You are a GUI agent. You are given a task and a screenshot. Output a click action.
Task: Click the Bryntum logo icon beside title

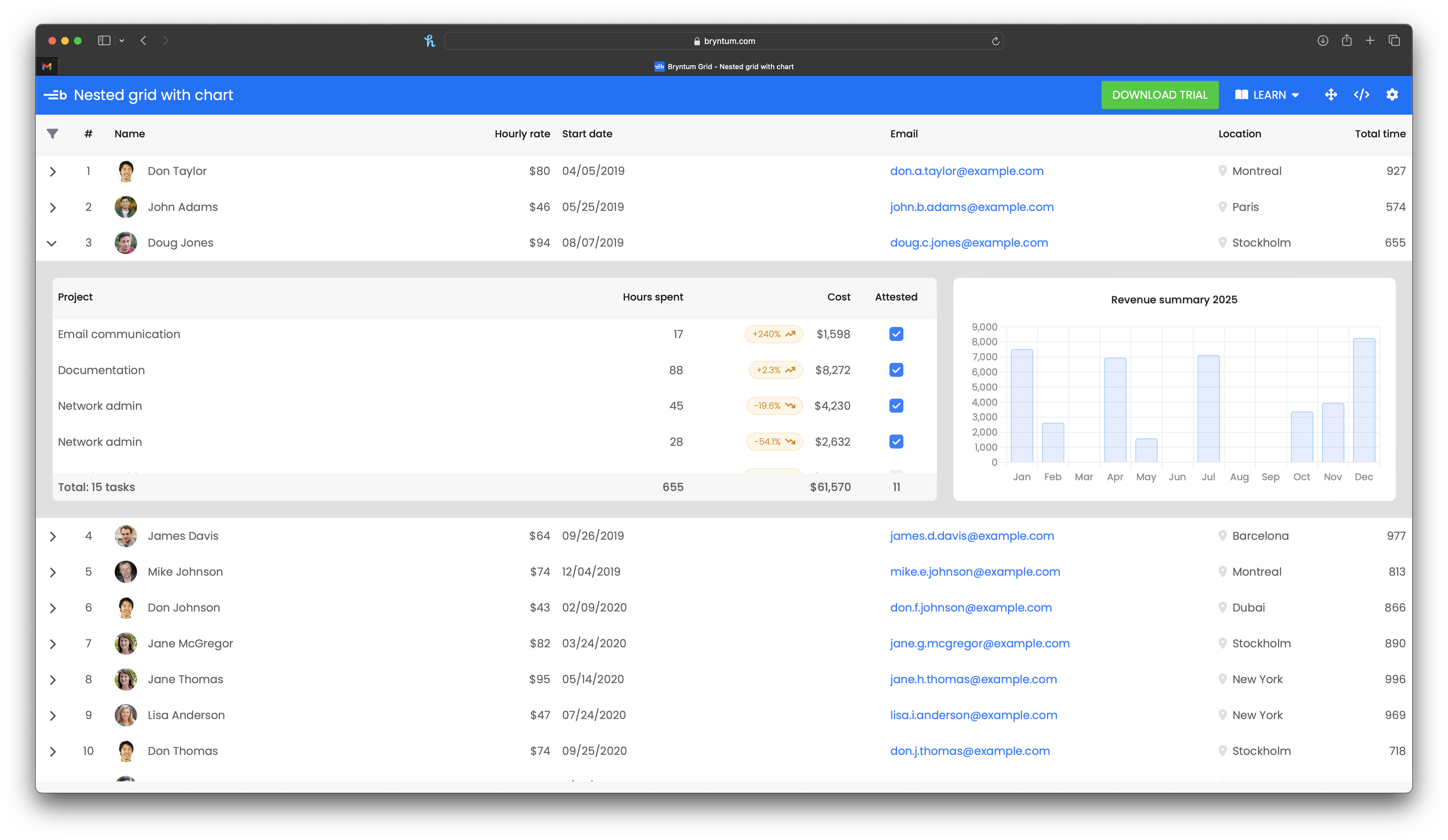[x=56, y=95]
